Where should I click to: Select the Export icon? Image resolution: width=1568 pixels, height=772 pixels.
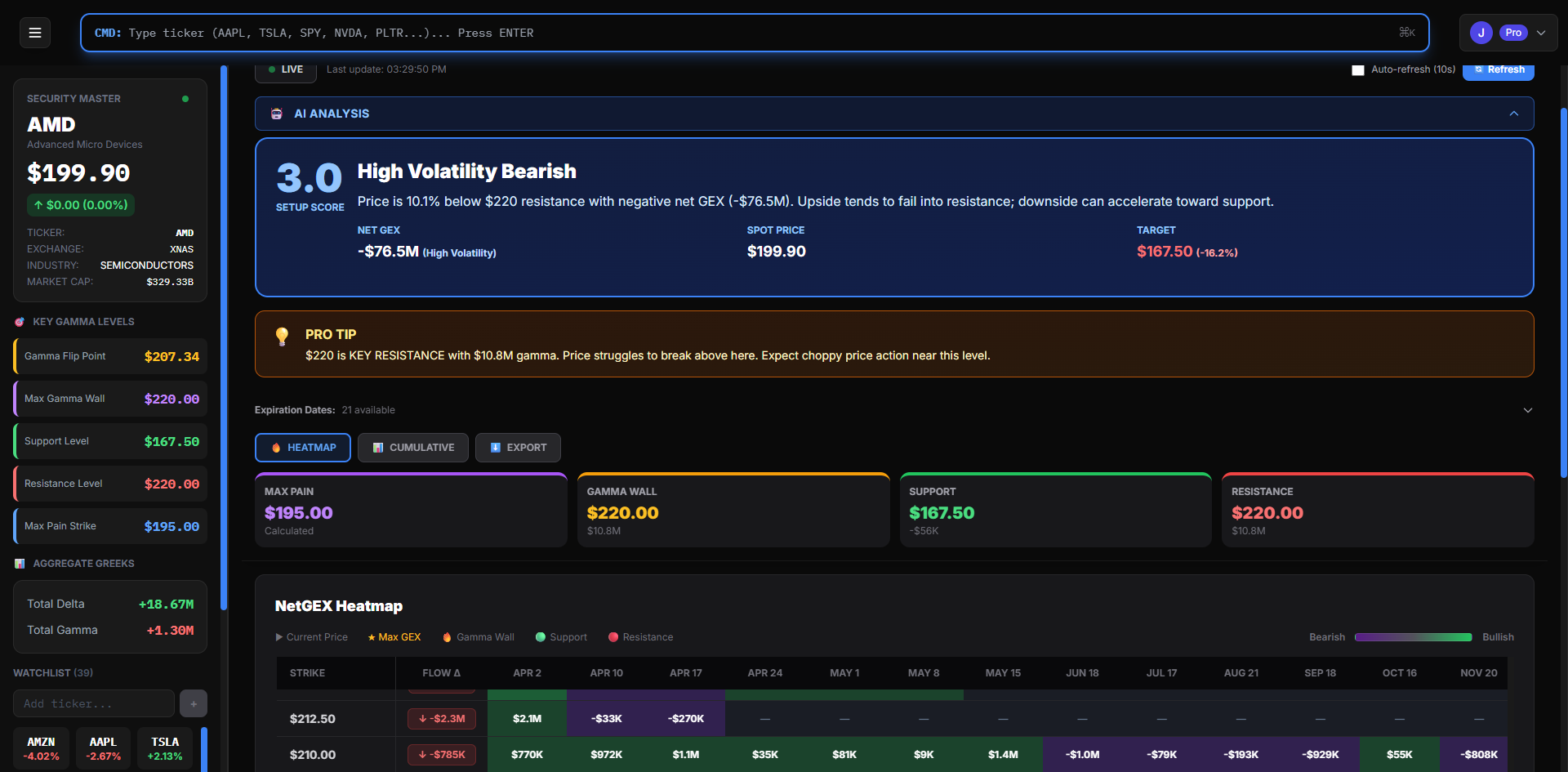(495, 447)
